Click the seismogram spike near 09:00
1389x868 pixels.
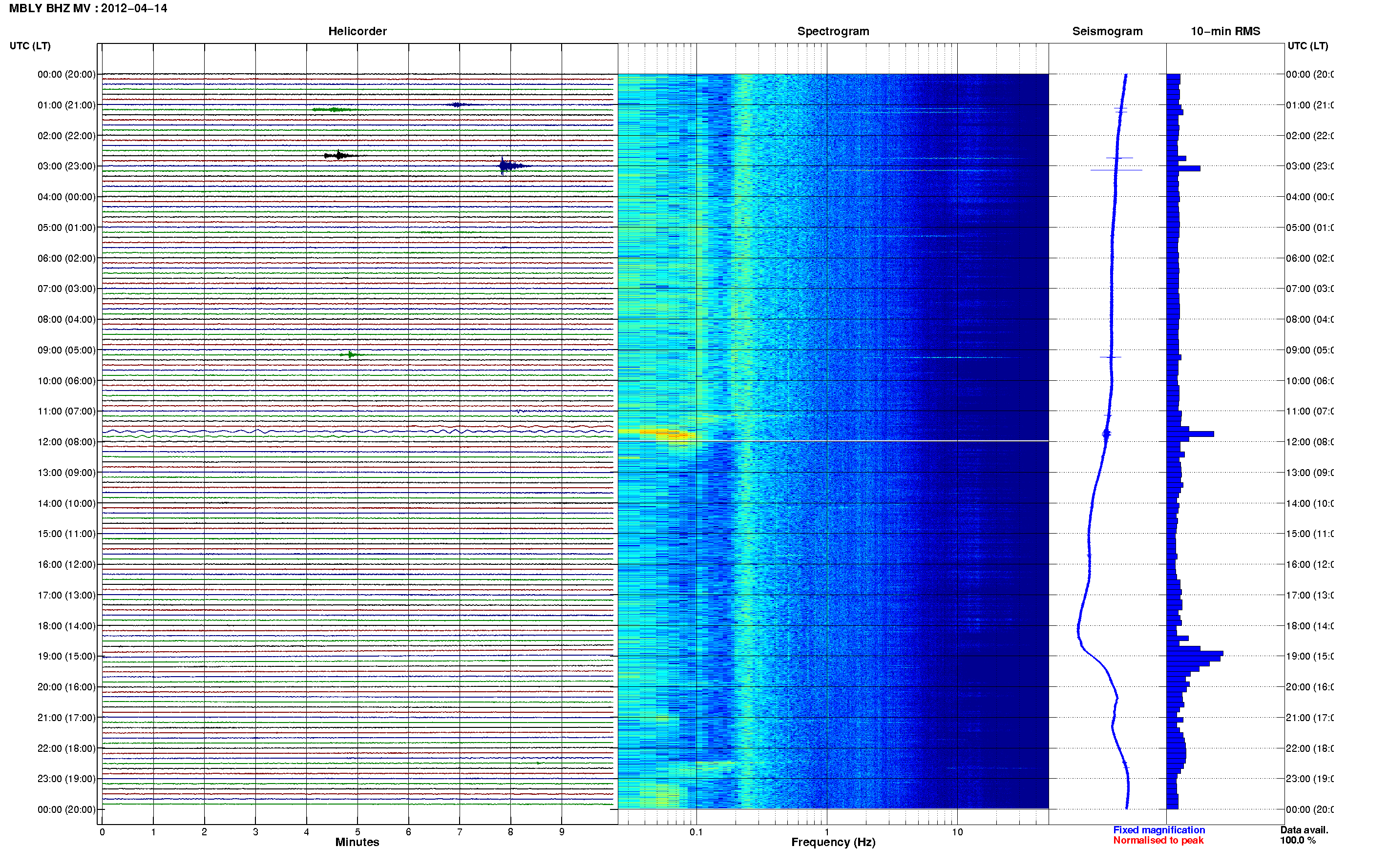pyautogui.click(x=1111, y=357)
